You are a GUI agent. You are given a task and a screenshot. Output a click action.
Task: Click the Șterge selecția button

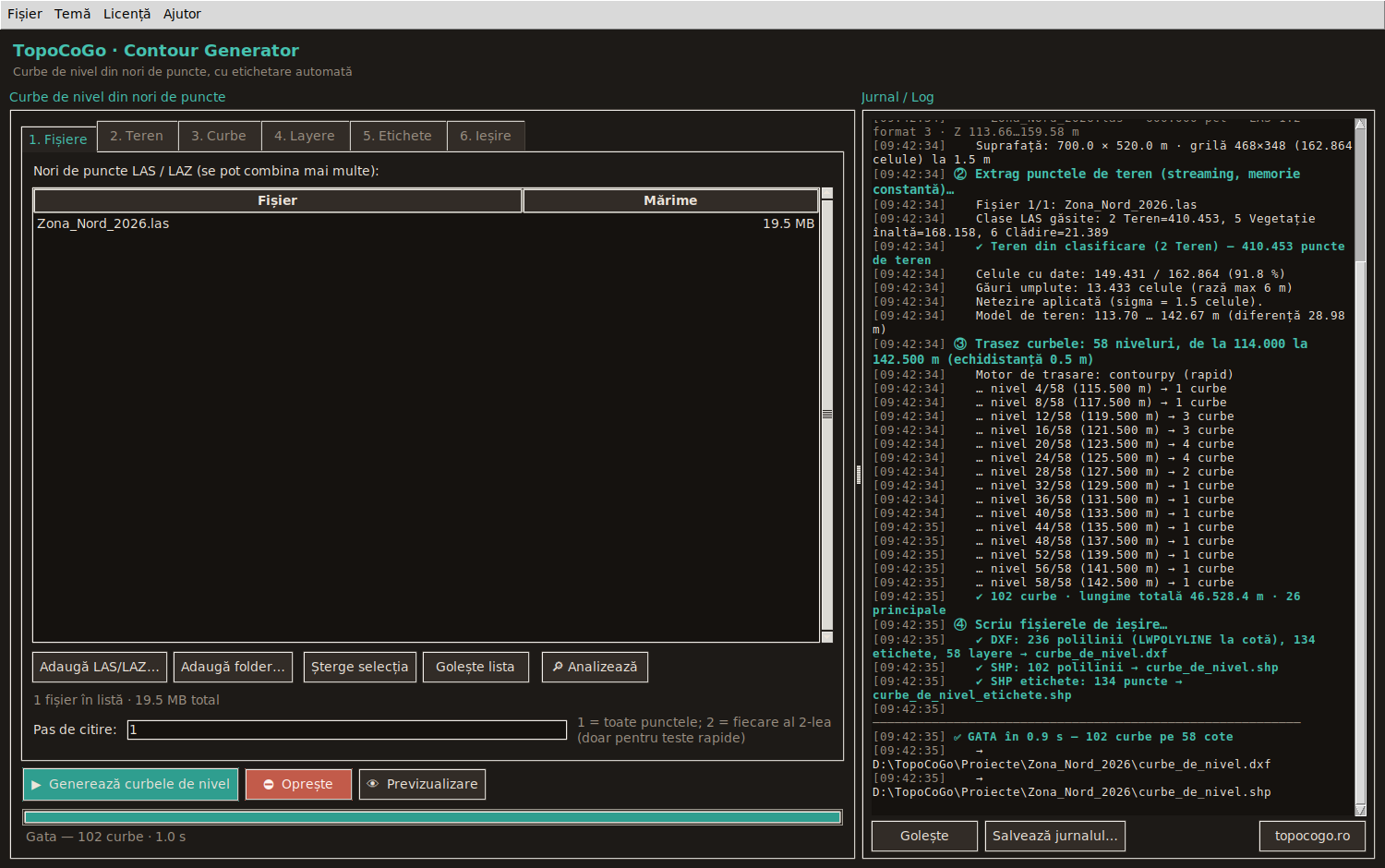click(x=359, y=667)
